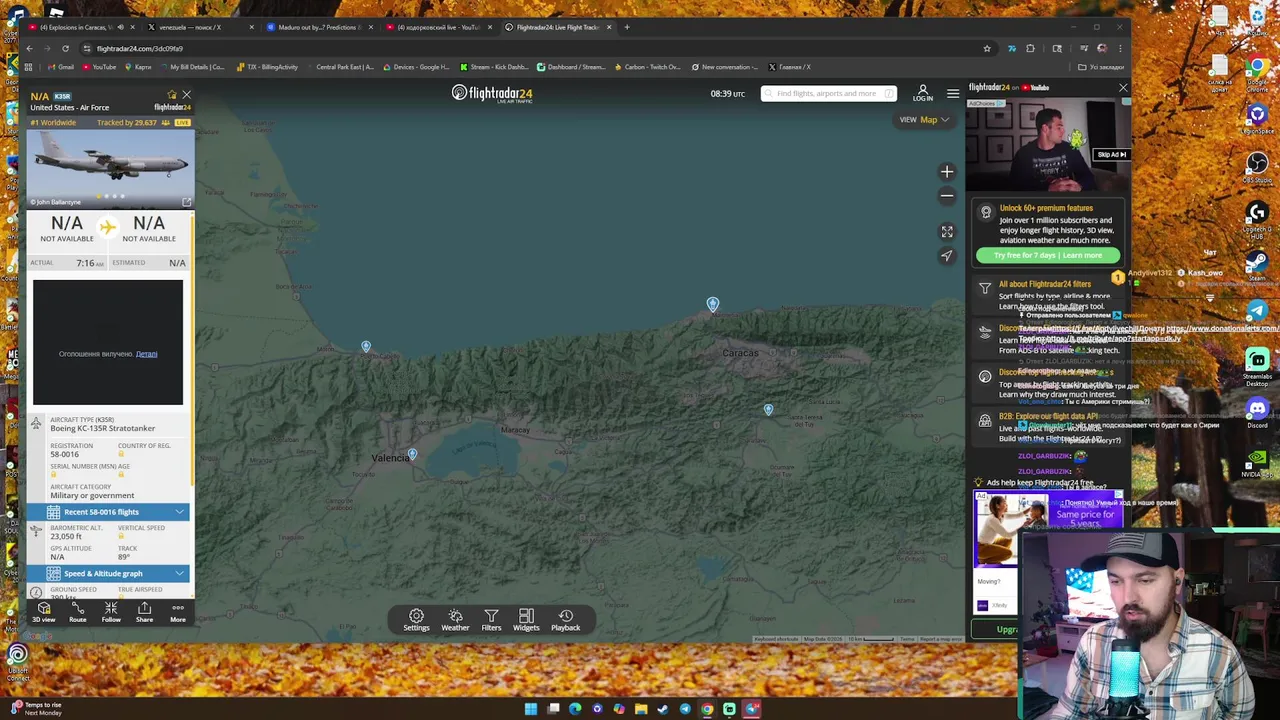Image resolution: width=1280 pixels, height=720 pixels.
Task: Open a new browser tab
Action: point(627,27)
